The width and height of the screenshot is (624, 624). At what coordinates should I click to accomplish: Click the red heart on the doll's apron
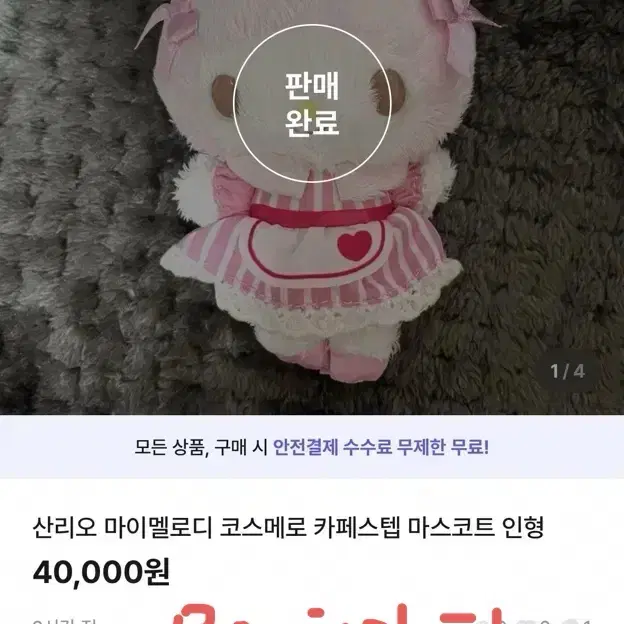[x=354, y=245]
